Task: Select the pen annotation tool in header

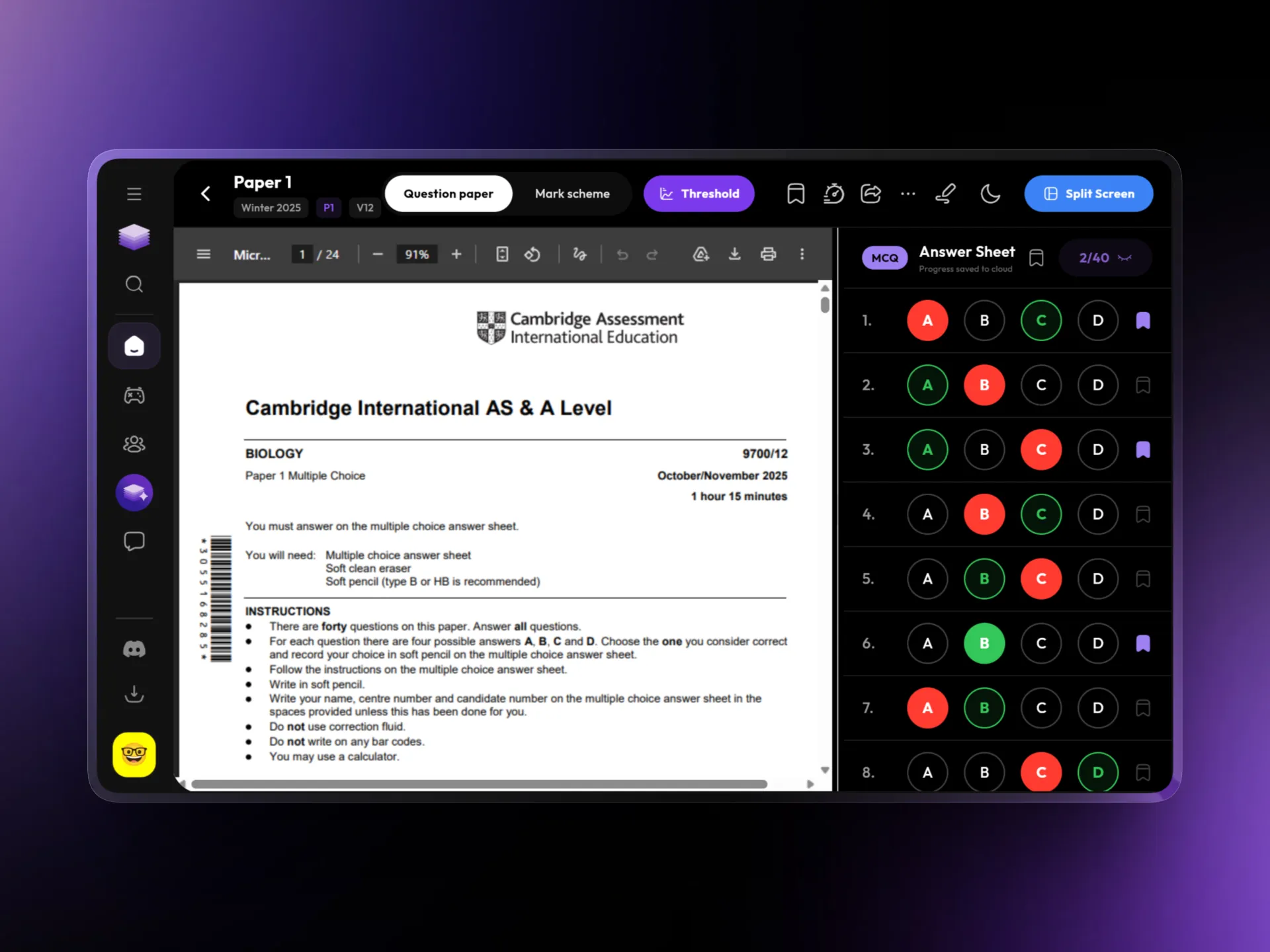Action: pyautogui.click(x=945, y=194)
